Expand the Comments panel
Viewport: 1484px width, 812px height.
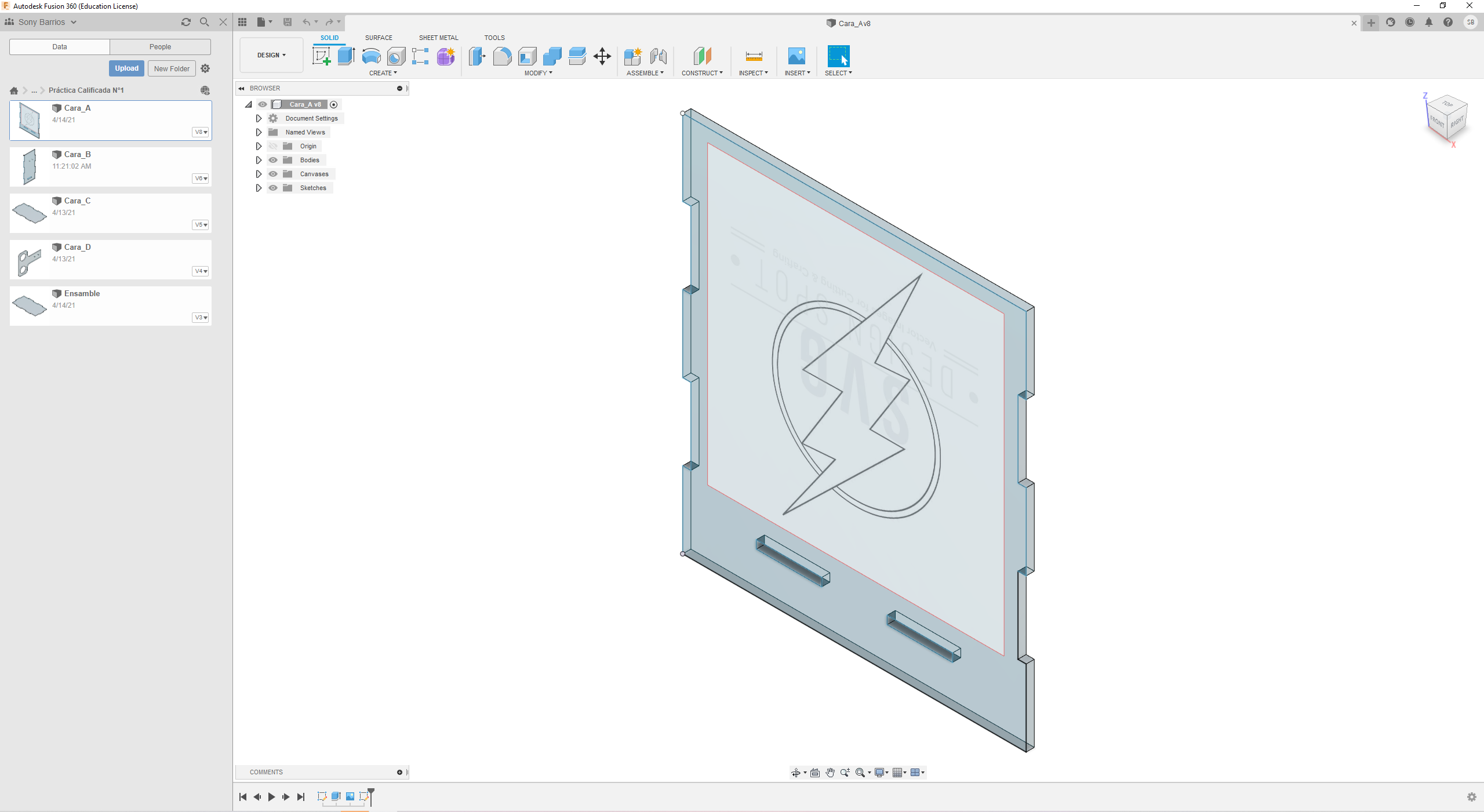point(399,772)
